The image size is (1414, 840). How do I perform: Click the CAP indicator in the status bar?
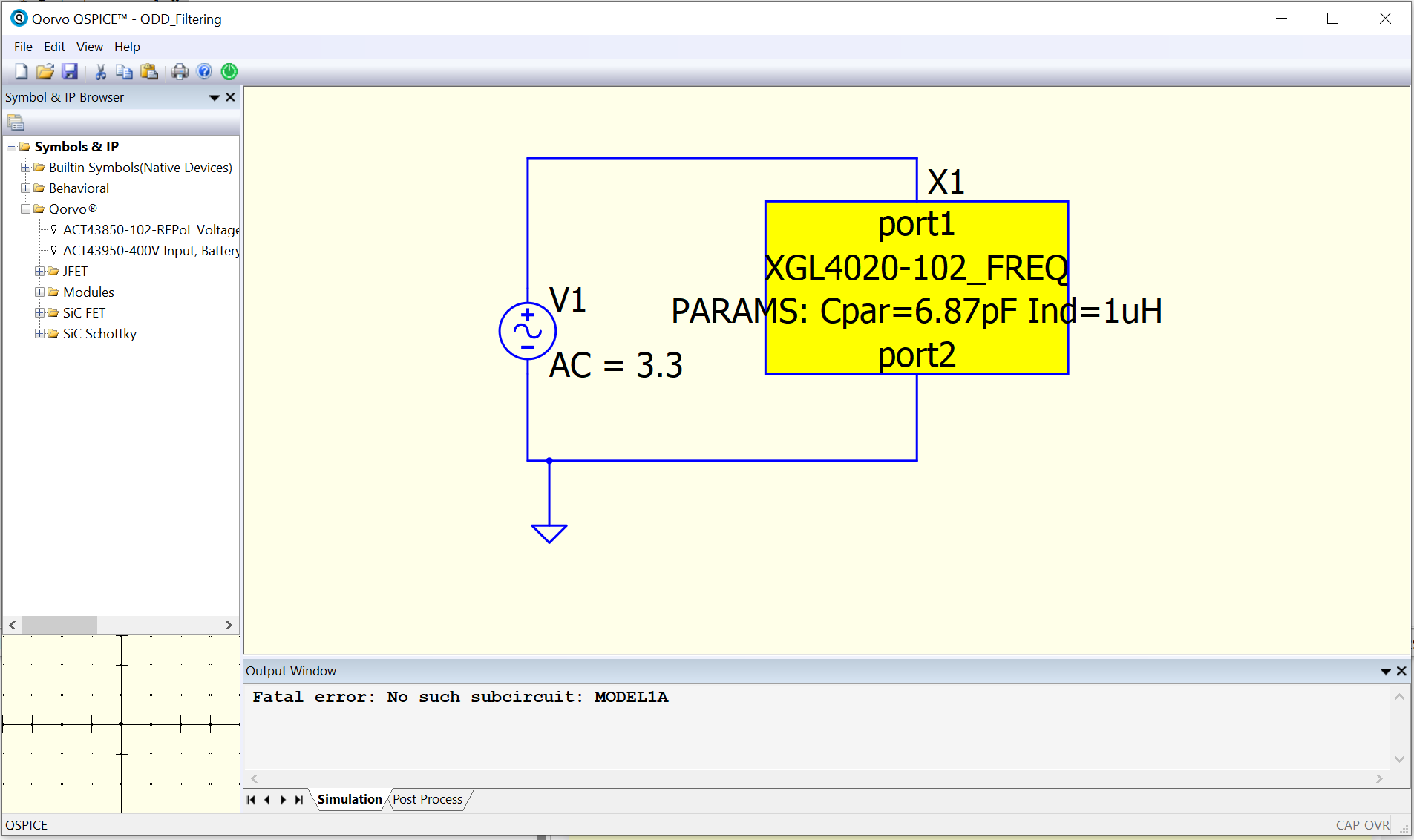(x=1347, y=825)
